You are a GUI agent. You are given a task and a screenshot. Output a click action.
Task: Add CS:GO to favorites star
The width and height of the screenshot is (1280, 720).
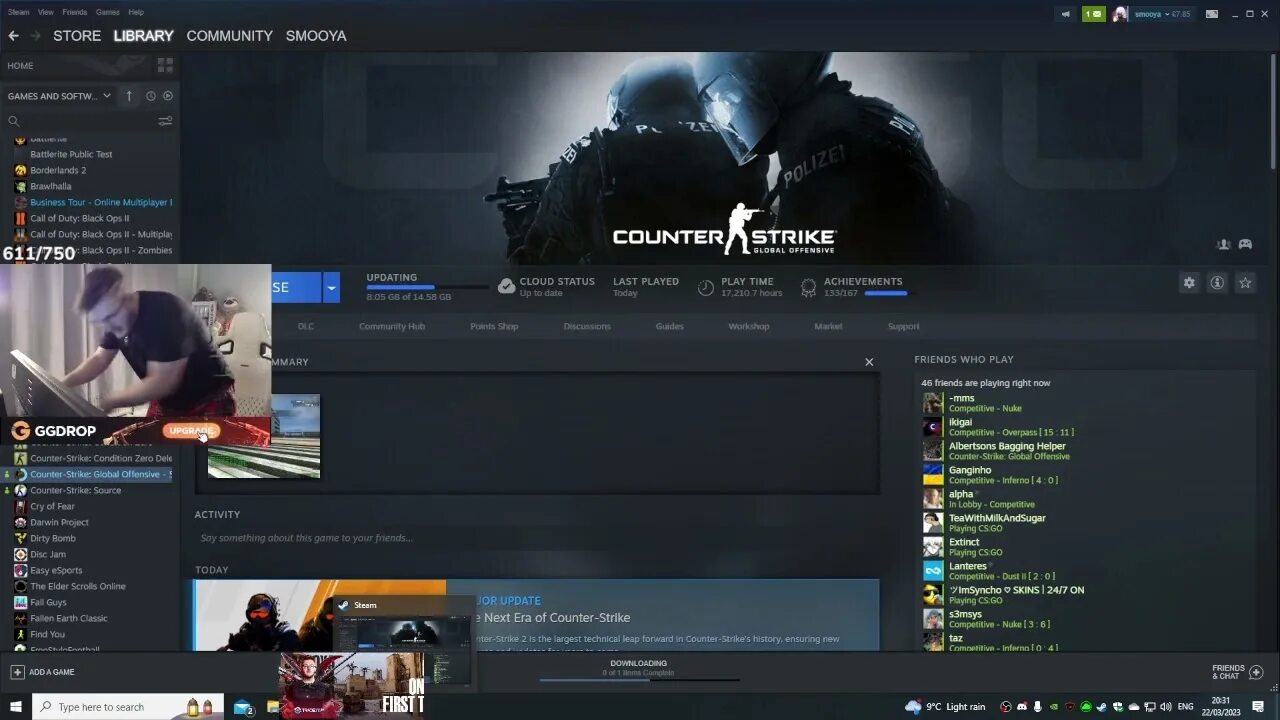1245,283
